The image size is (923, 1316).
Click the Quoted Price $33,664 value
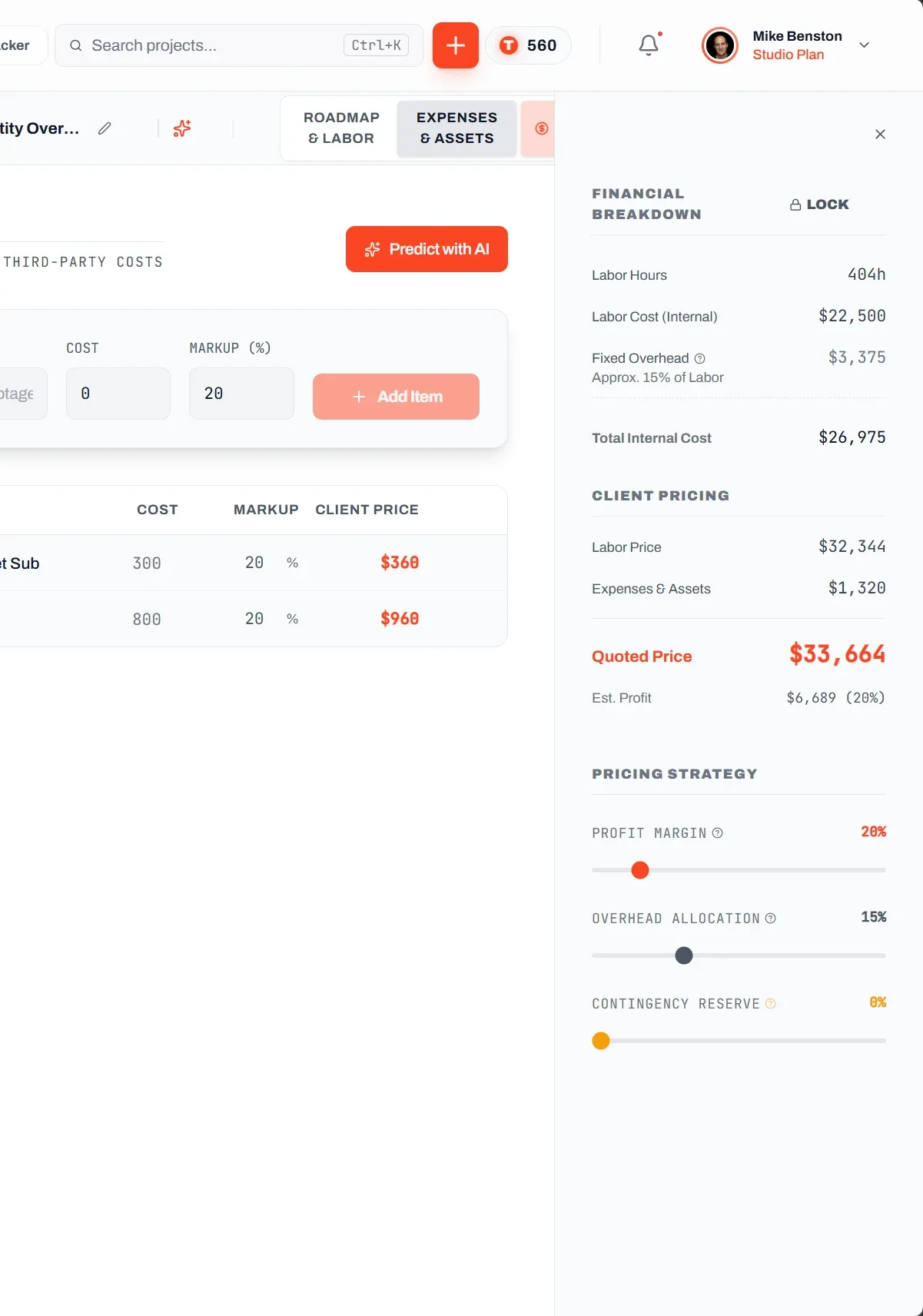pos(837,654)
